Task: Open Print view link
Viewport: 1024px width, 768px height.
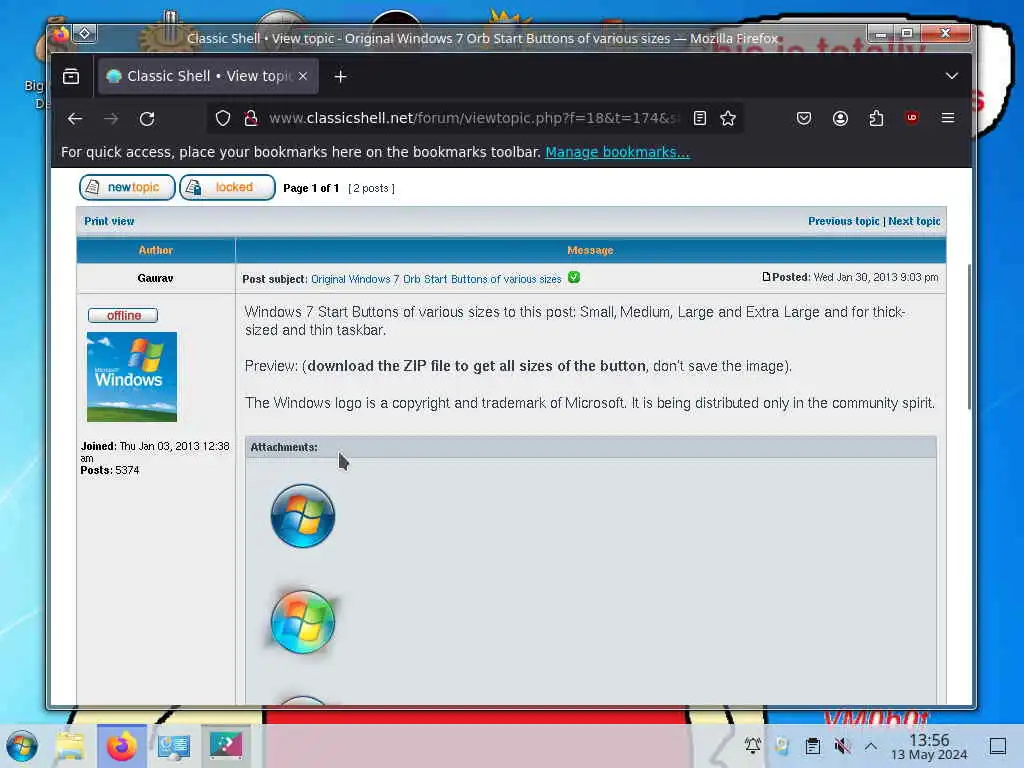Action: [x=109, y=221]
